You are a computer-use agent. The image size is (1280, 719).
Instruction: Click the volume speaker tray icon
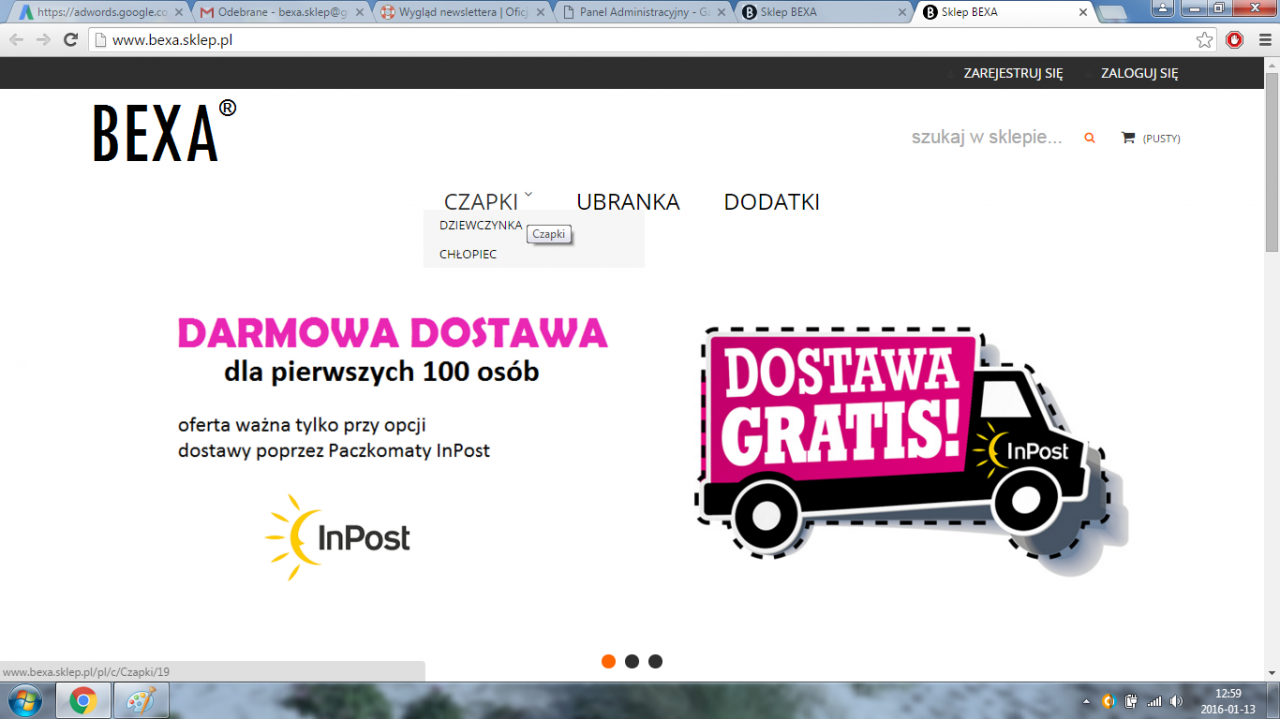pos(1177,701)
